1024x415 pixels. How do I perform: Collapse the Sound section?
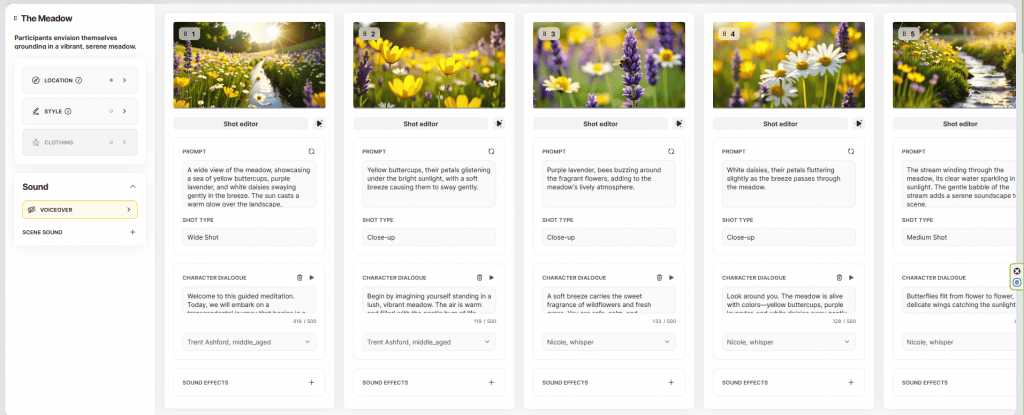(x=132, y=187)
